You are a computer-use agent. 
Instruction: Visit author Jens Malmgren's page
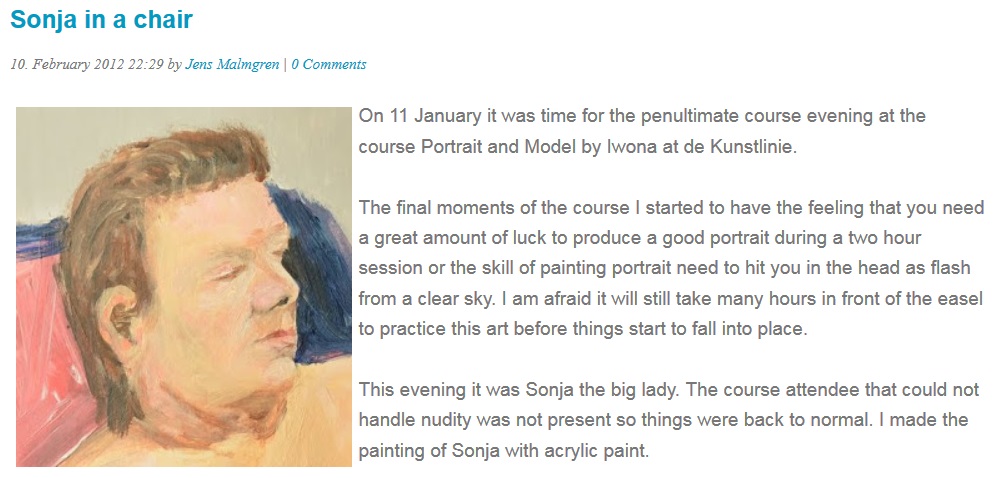pos(233,64)
